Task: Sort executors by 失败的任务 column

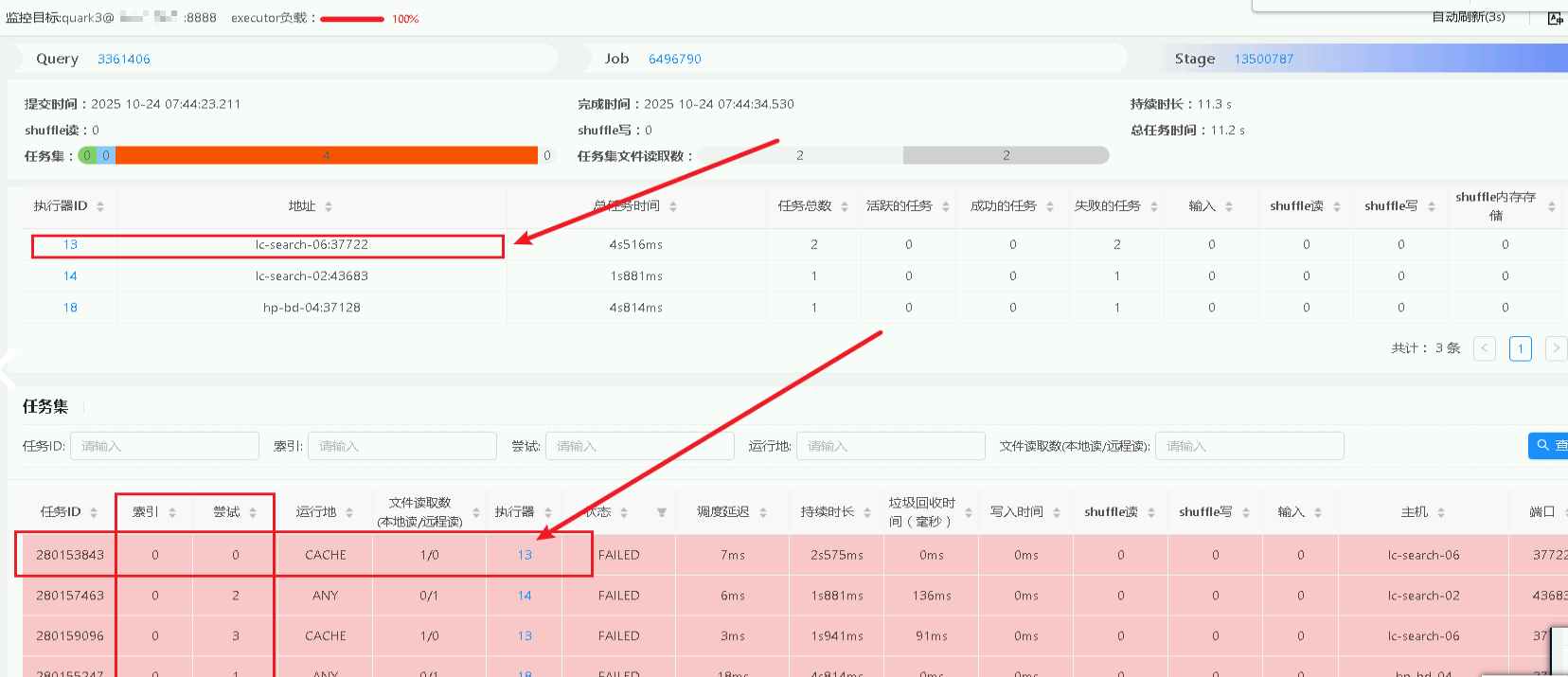Action: (x=1154, y=206)
